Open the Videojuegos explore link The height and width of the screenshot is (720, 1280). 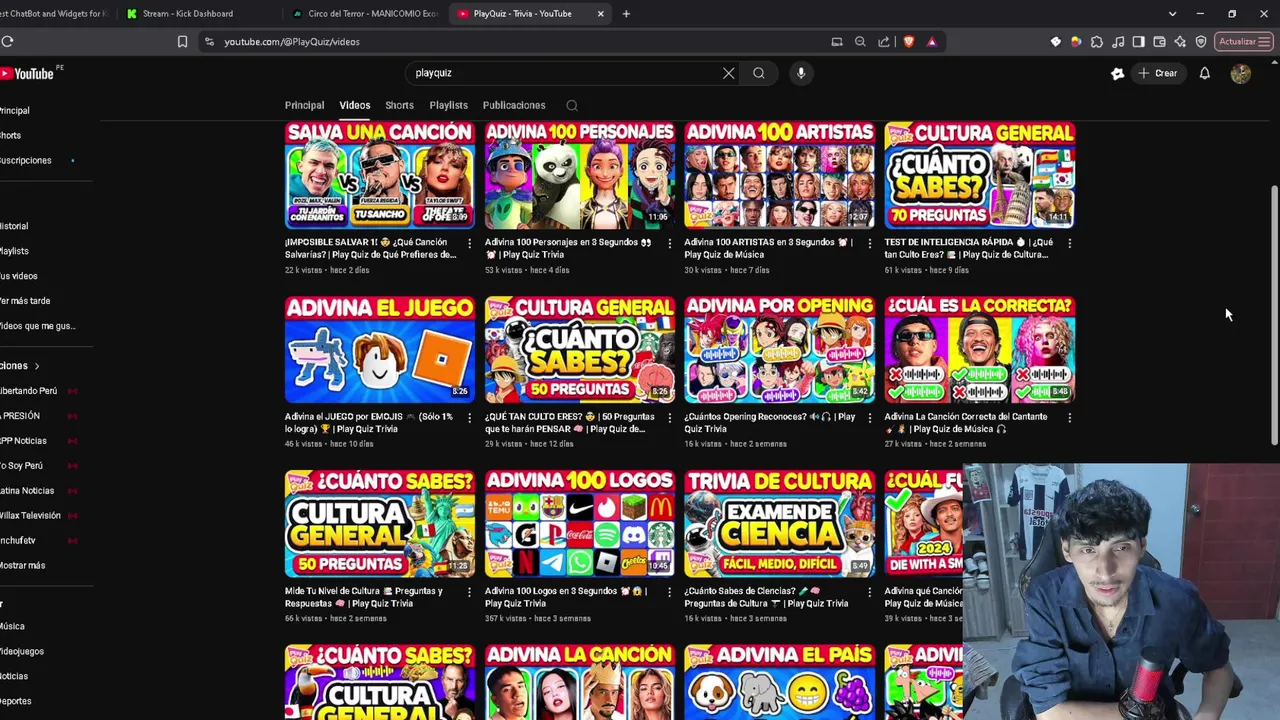point(22,652)
